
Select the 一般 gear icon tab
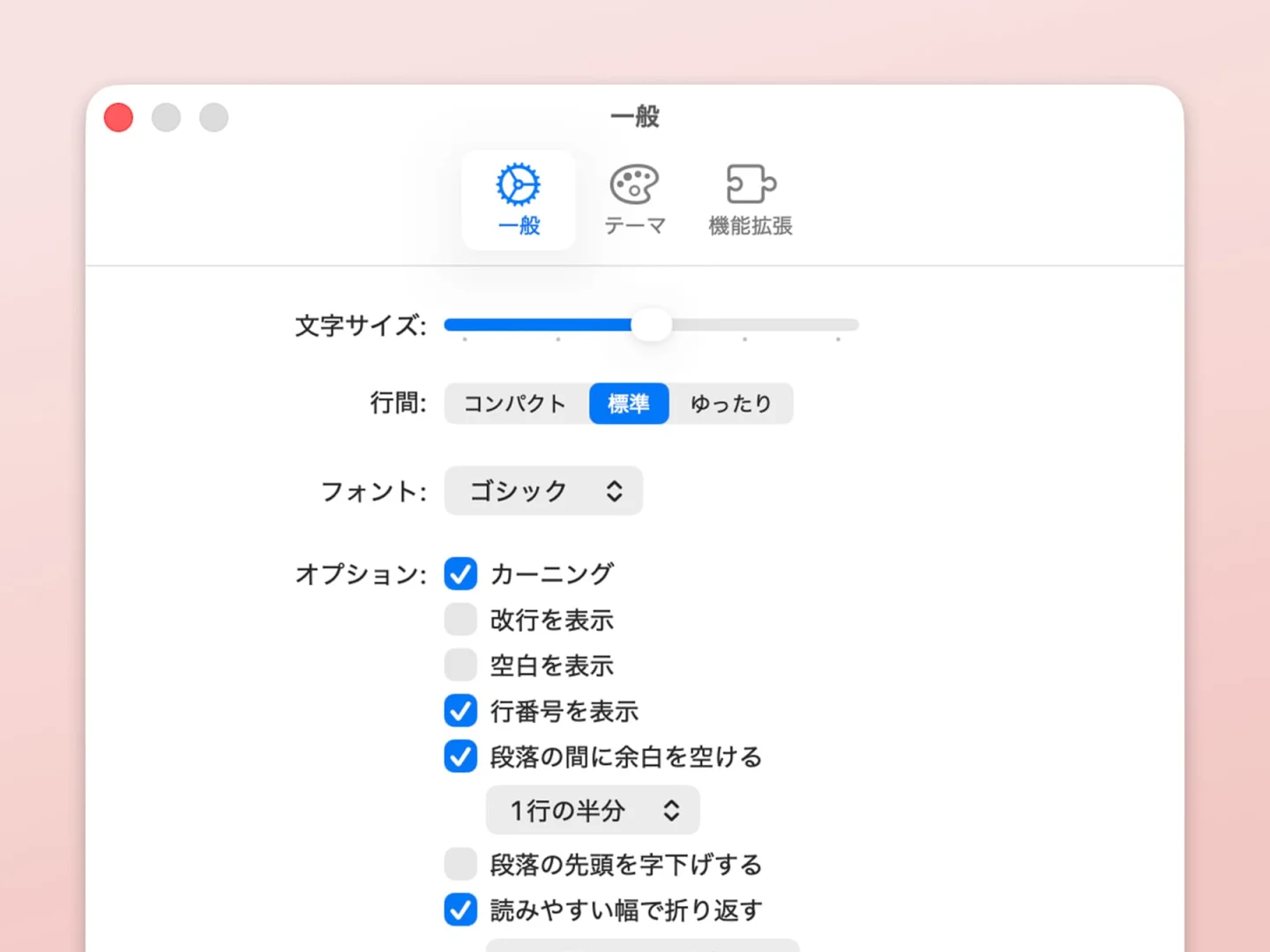coord(519,200)
